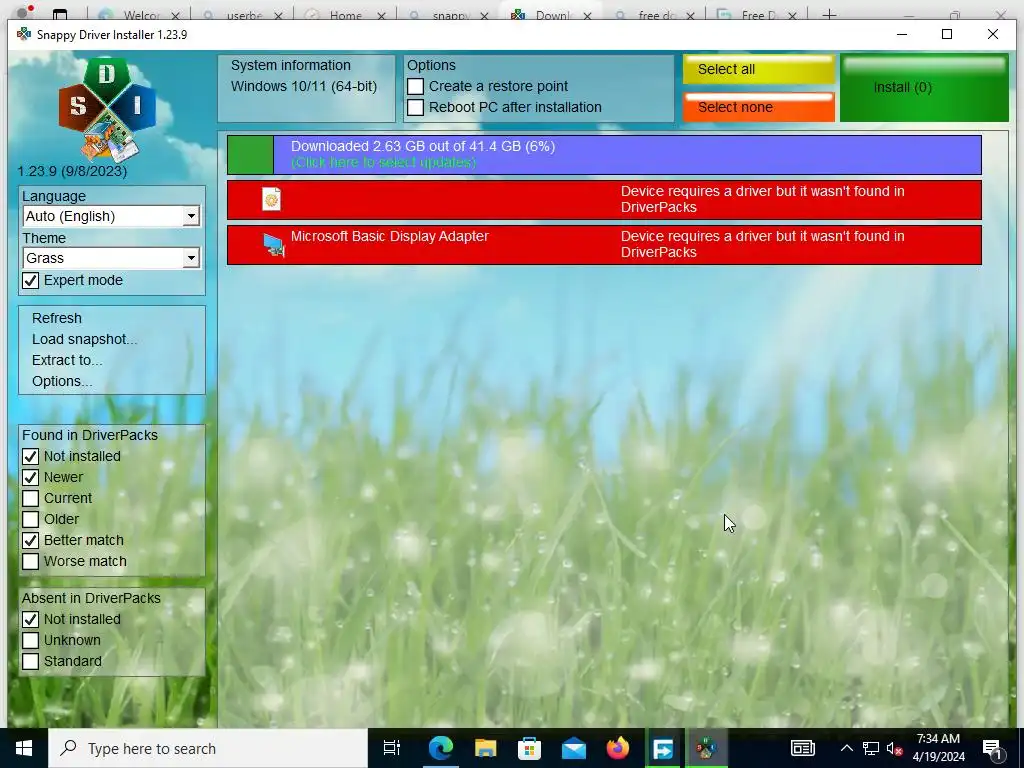This screenshot has width=1024, height=768.
Task: Check the Worse match checkbox
Action: tap(31, 561)
